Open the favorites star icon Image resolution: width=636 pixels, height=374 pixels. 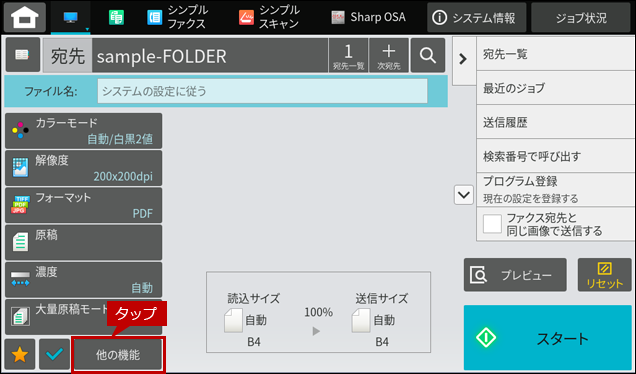[20, 355]
